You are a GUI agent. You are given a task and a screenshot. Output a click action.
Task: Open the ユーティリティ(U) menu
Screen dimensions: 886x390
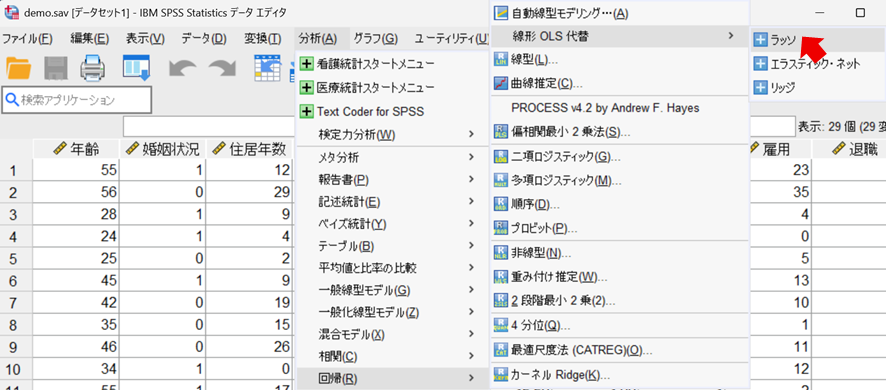[451, 38]
